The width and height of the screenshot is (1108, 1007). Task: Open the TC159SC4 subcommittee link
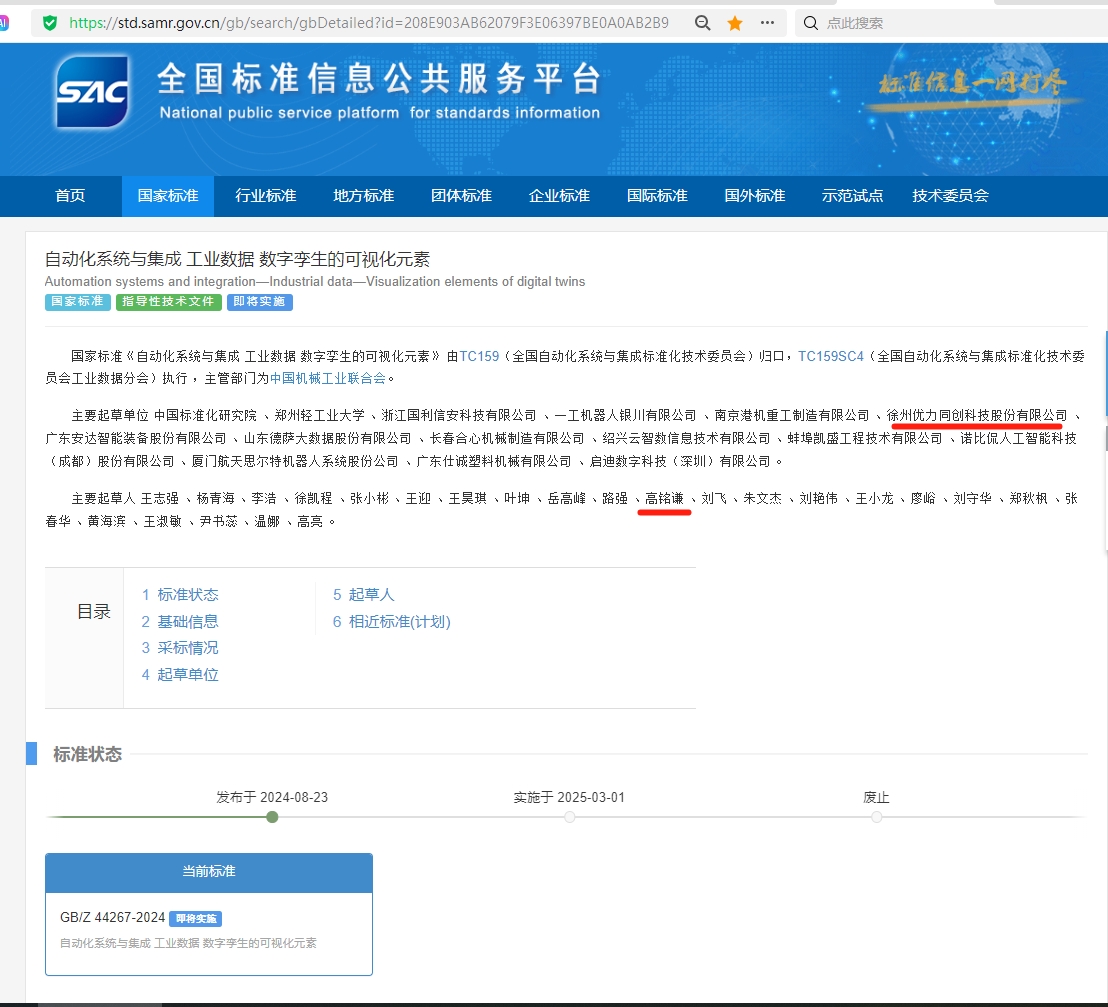click(831, 356)
